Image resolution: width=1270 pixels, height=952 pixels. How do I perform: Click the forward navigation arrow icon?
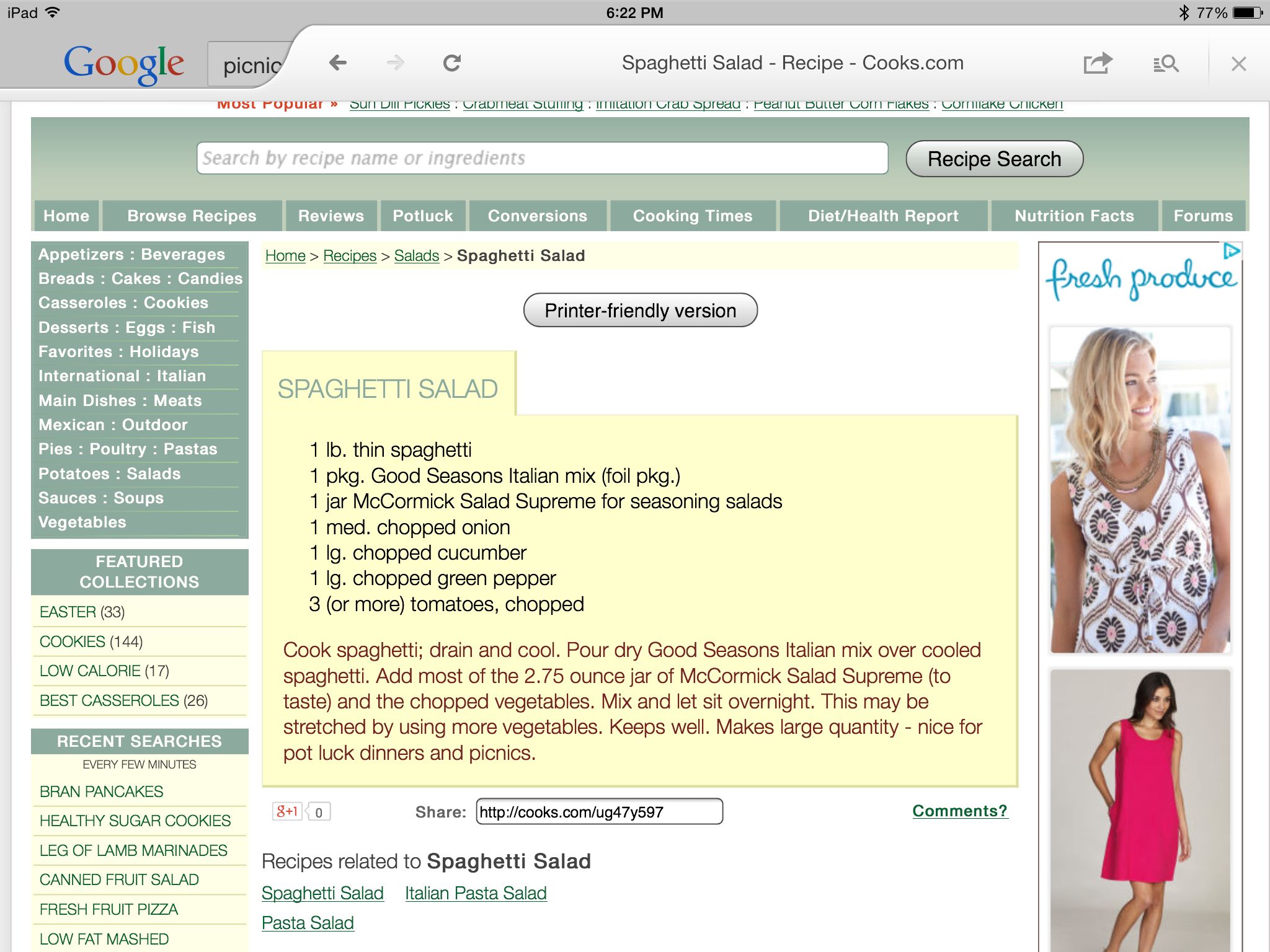click(x=395, y=62)
